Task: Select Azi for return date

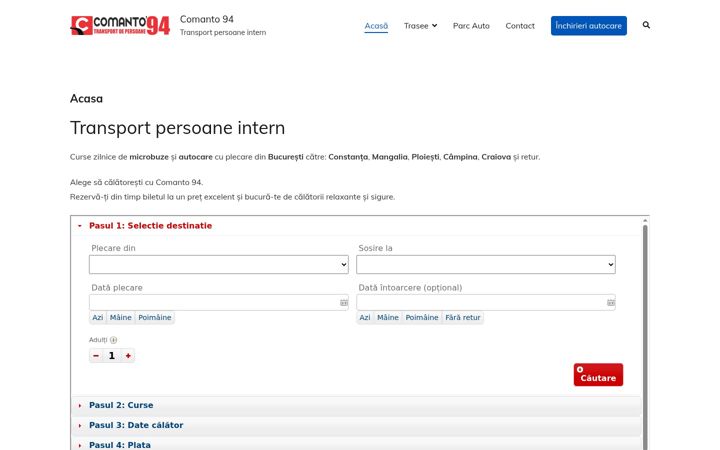Action: point(365,317)
